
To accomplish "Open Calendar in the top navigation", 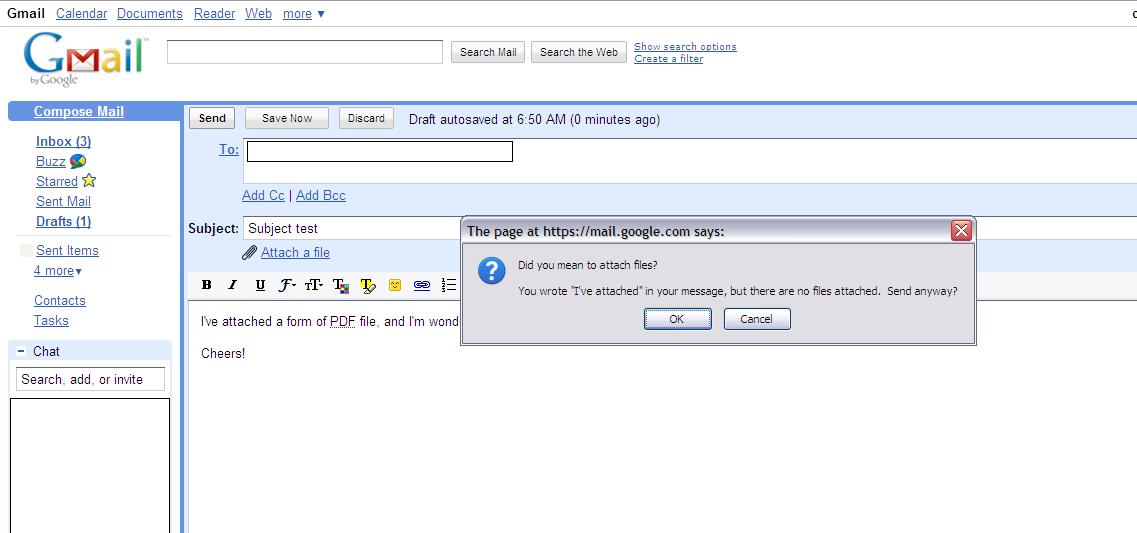I will pos(81,13).
